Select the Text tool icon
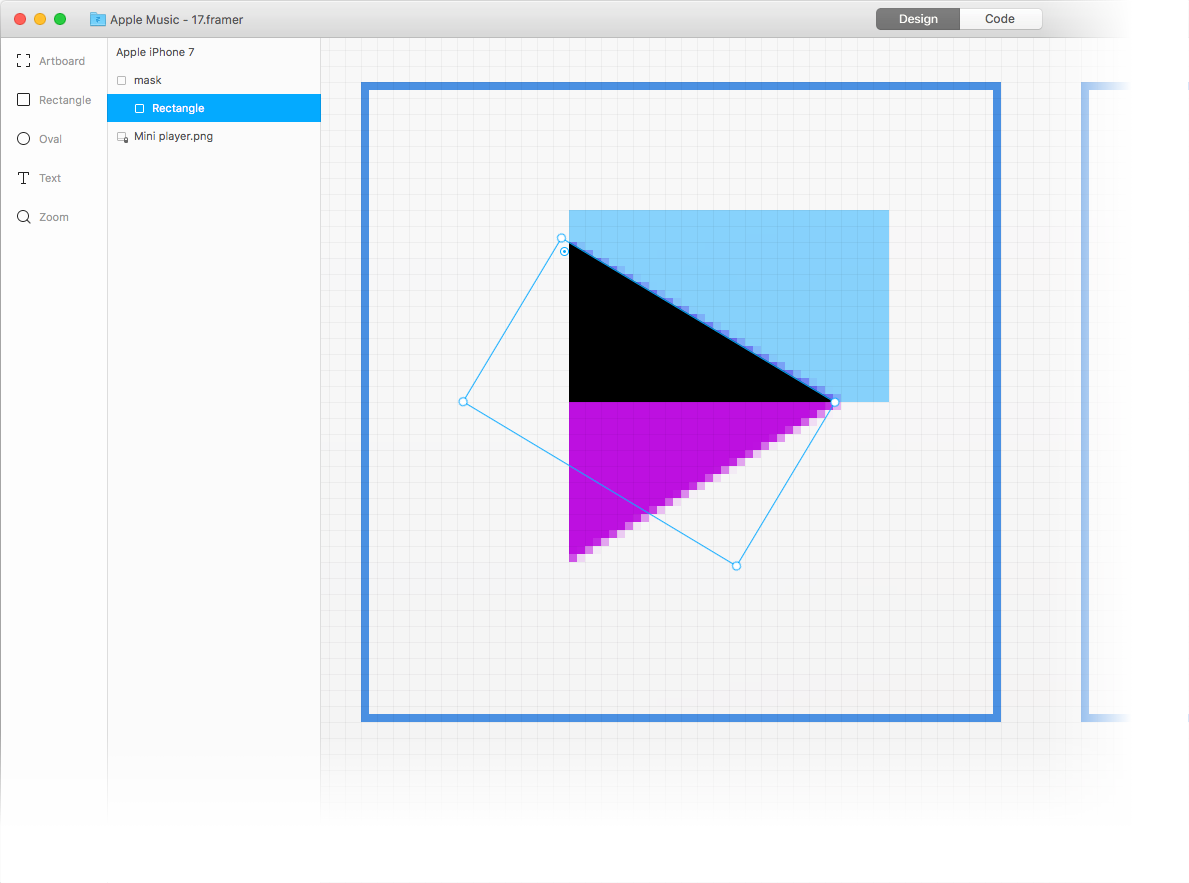This screenshot has width=1189, height=883. [24, 178]
